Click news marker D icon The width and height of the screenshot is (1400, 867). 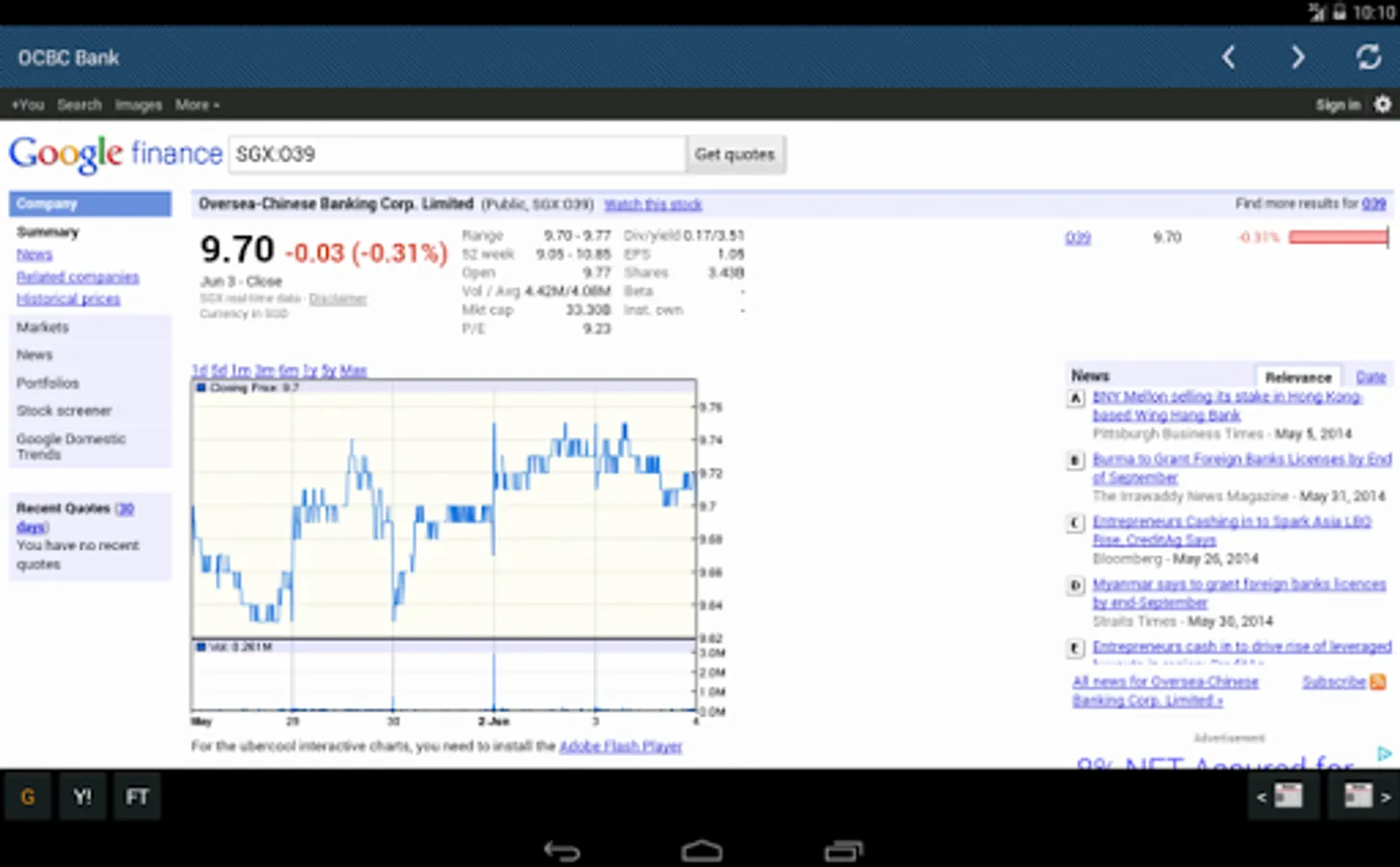(1076, 586)
